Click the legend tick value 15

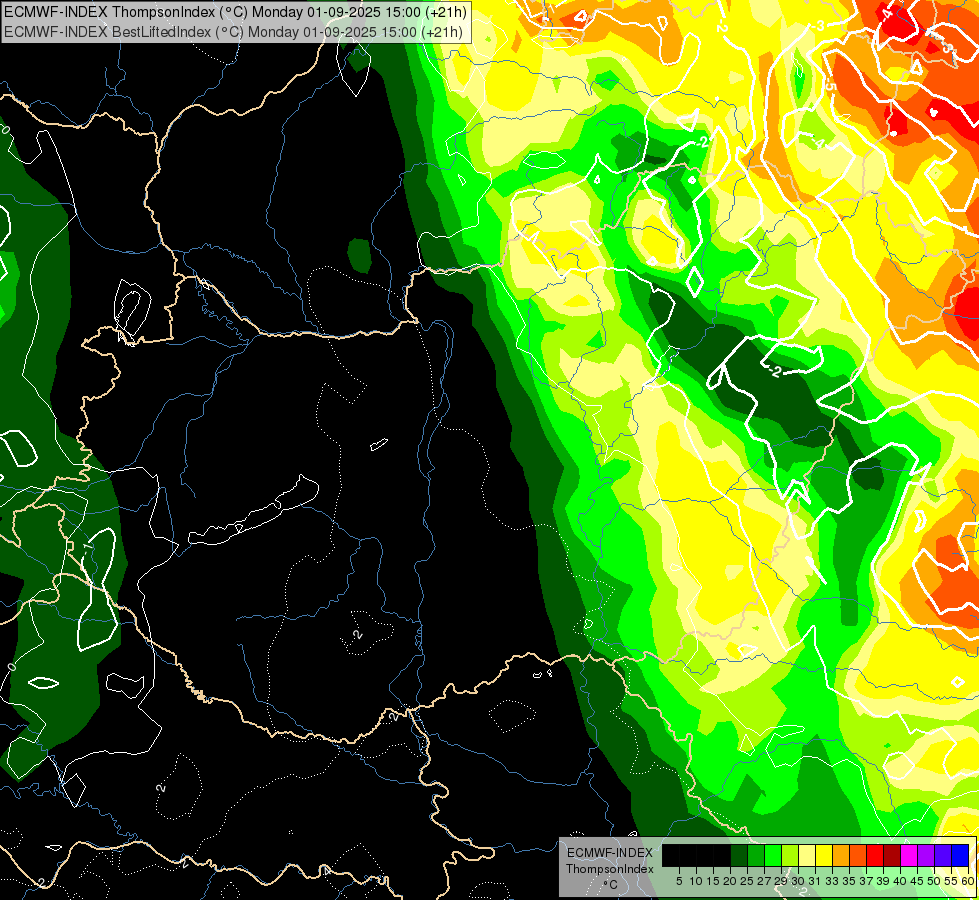click(713, 881)
